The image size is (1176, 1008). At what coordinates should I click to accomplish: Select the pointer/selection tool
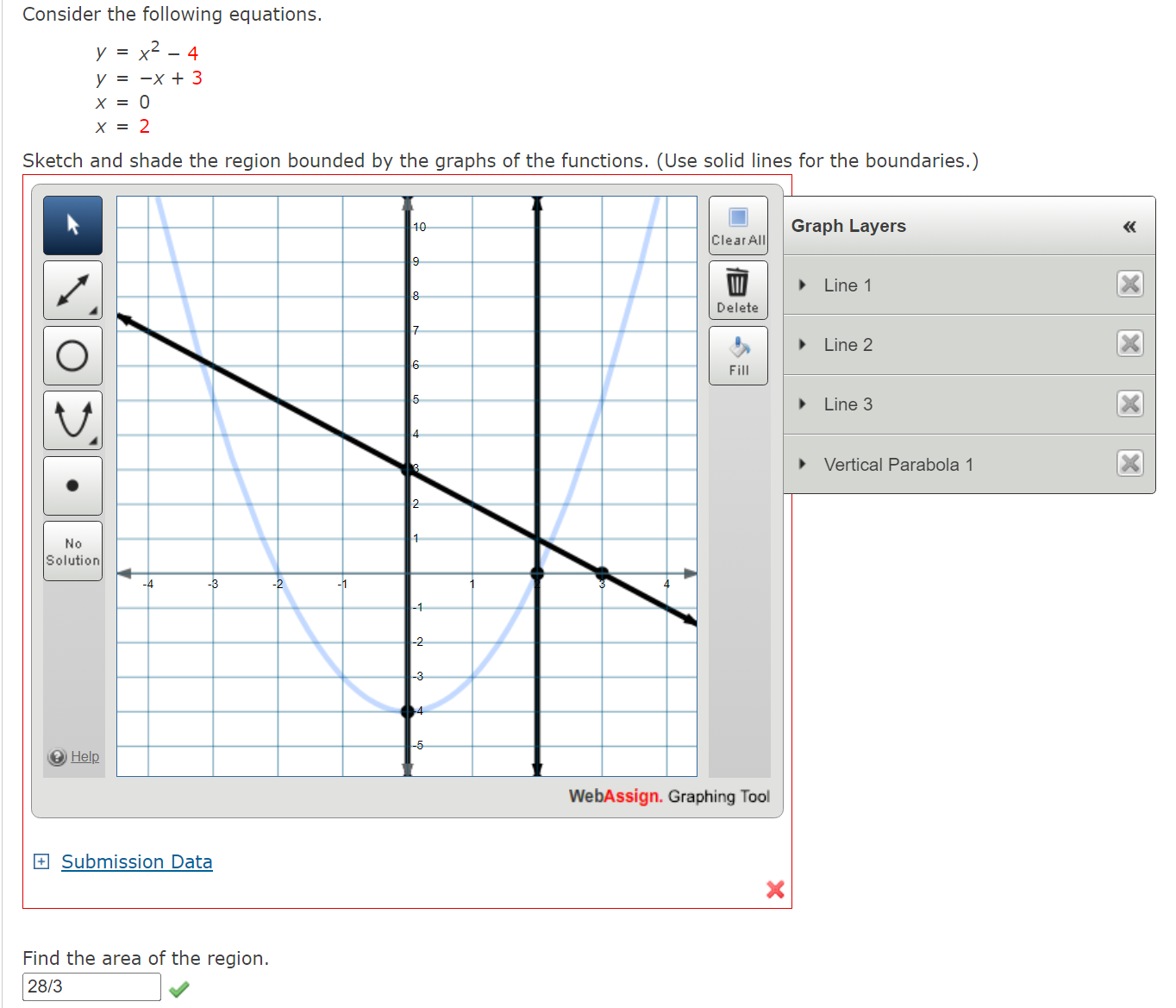coord(72,225)
